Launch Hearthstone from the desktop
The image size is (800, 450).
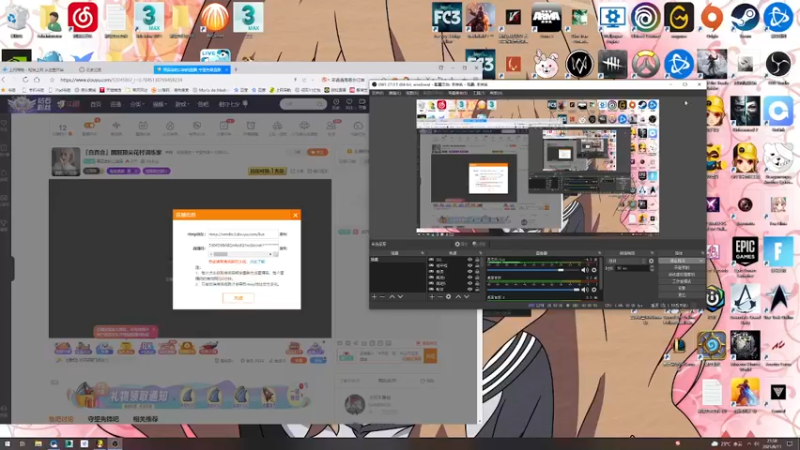coord(712,345)
